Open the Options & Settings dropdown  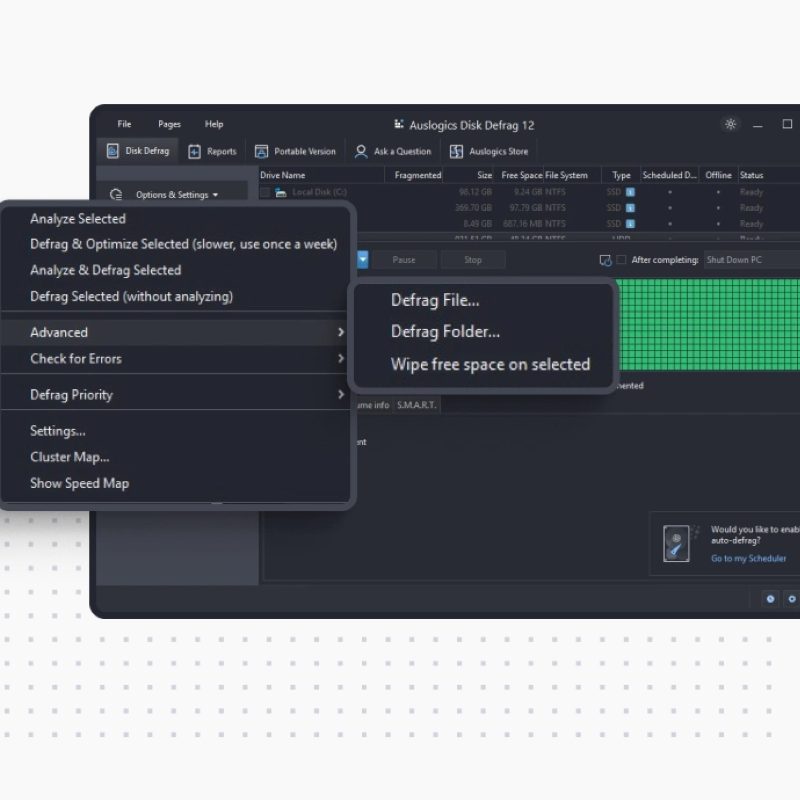tap(171, 194)
